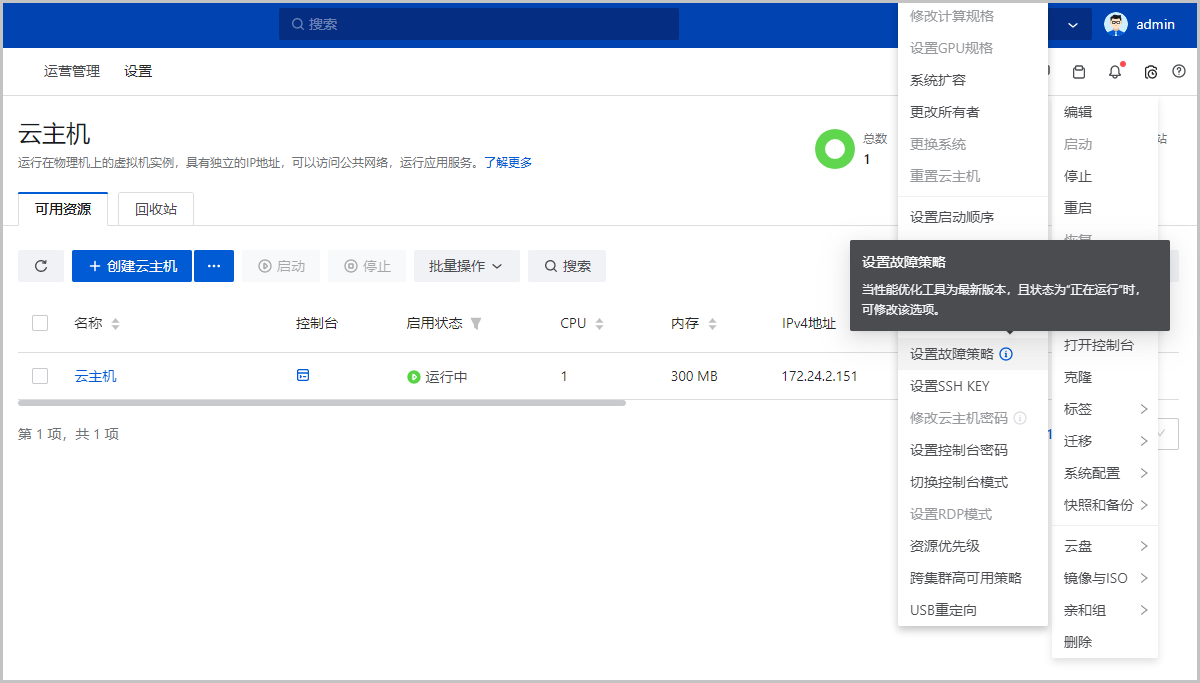Screen dimensions: 1200x683
Task: Sort the list by 名称 column arrows
Action: [x=115, y=324]
